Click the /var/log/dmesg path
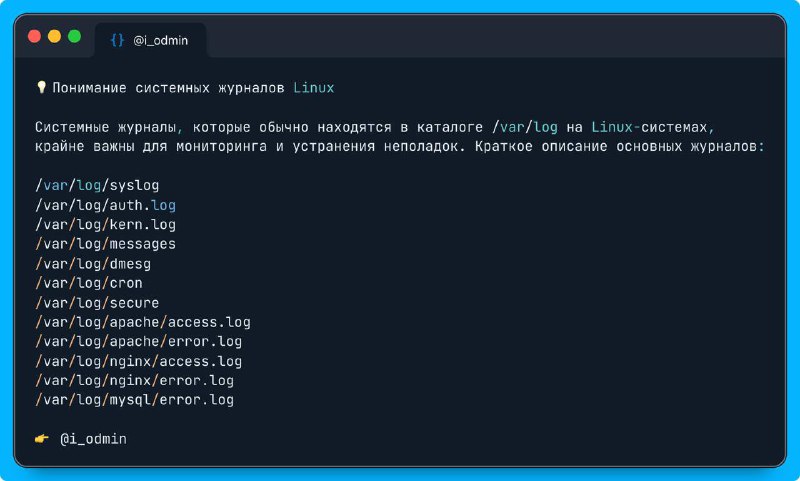The width and height of the screenshot is (800, 481). 93,264
